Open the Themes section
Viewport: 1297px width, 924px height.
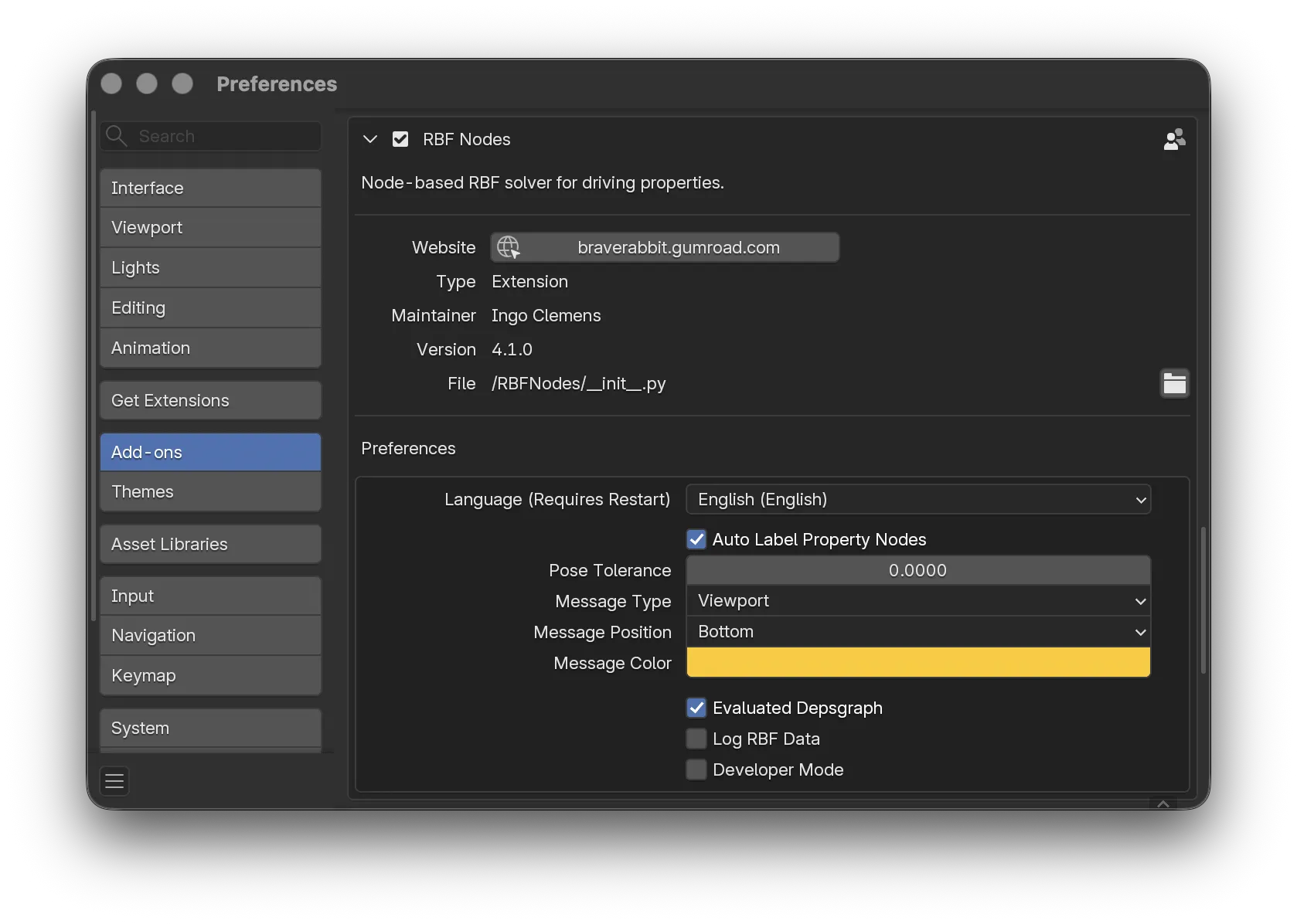[x=210, y=492]
